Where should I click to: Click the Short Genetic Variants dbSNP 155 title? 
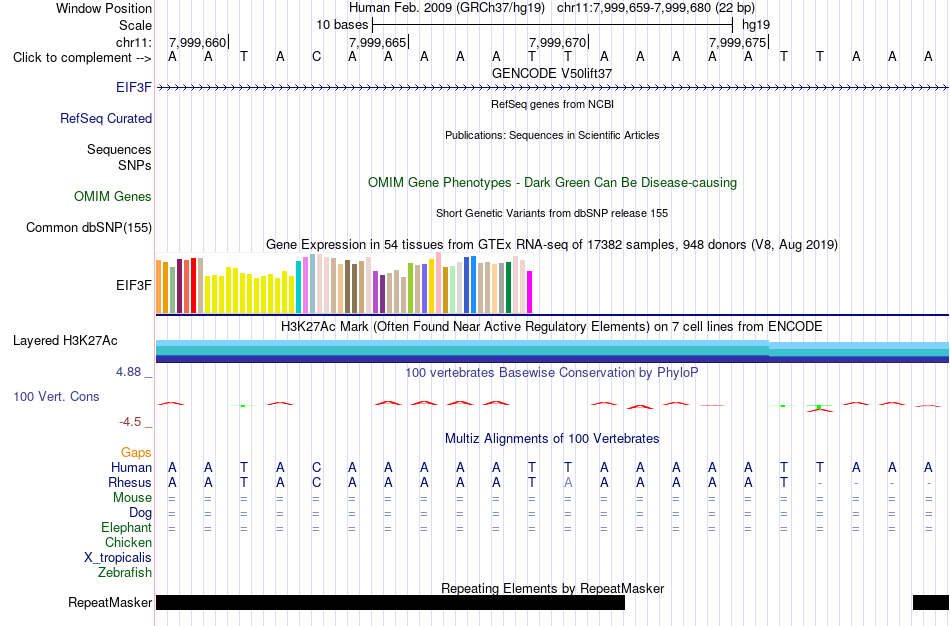[552, 213]
